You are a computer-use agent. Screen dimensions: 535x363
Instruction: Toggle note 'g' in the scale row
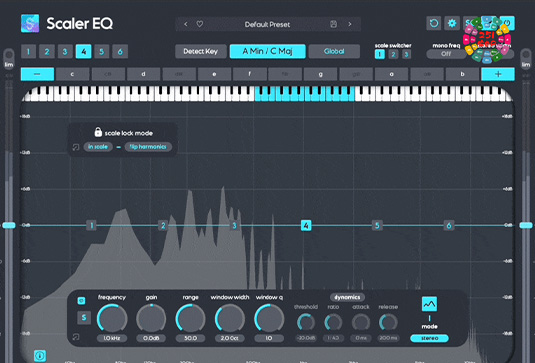click(x=320, y=74)
